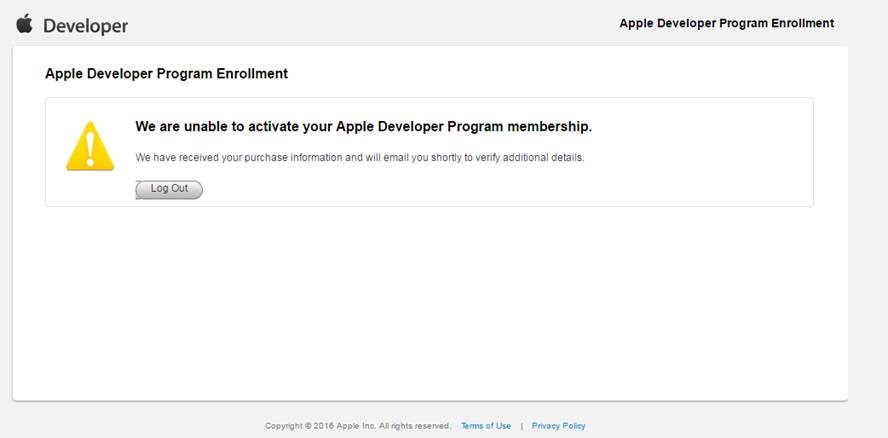The width and height of the screenshot is (888, 438).
Task: Click the top-right Apple Developer Program Enrollment title
Action: (726, 23)
